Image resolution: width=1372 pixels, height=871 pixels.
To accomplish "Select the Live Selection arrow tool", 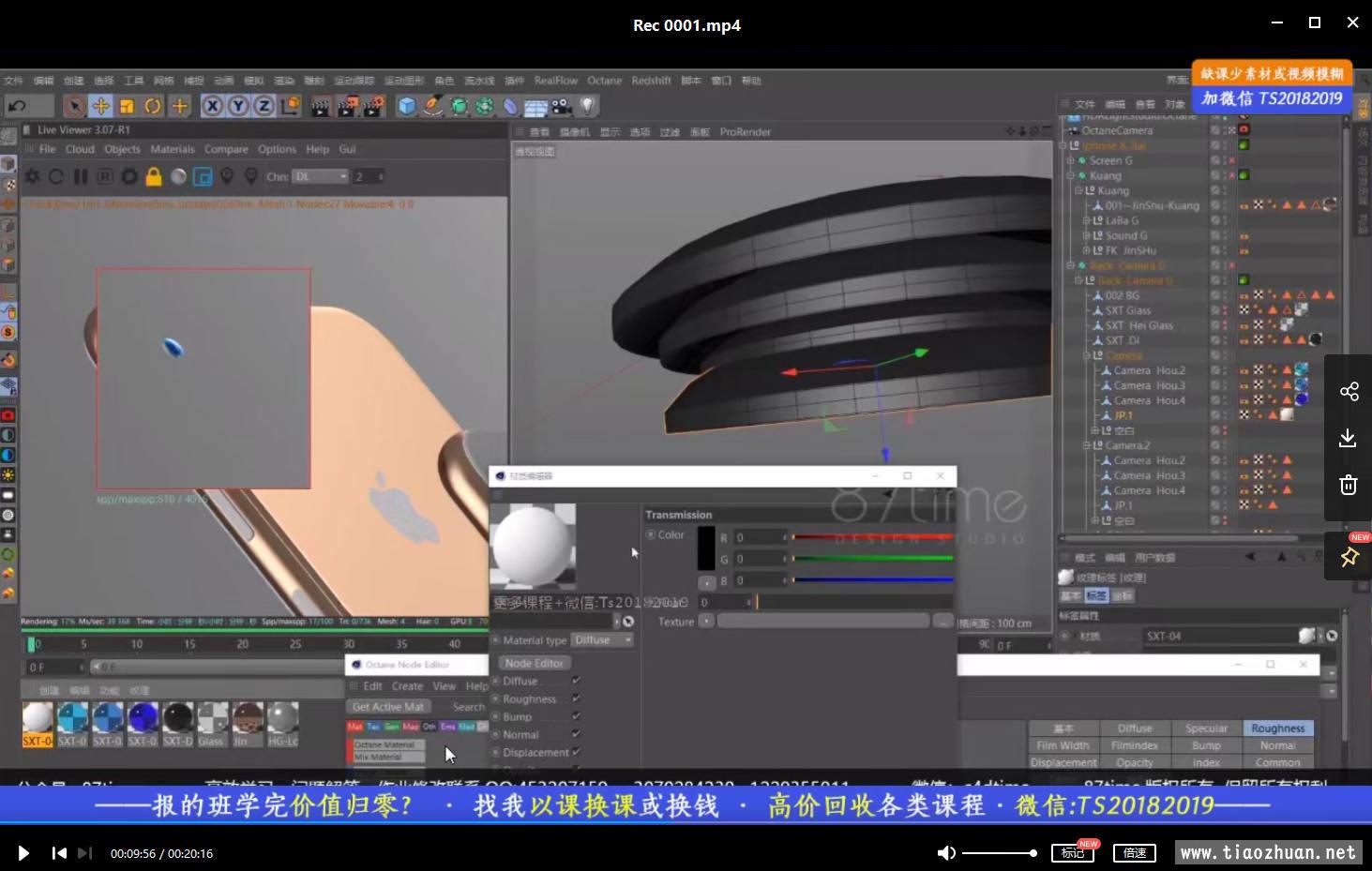I will tap(74, 106).
